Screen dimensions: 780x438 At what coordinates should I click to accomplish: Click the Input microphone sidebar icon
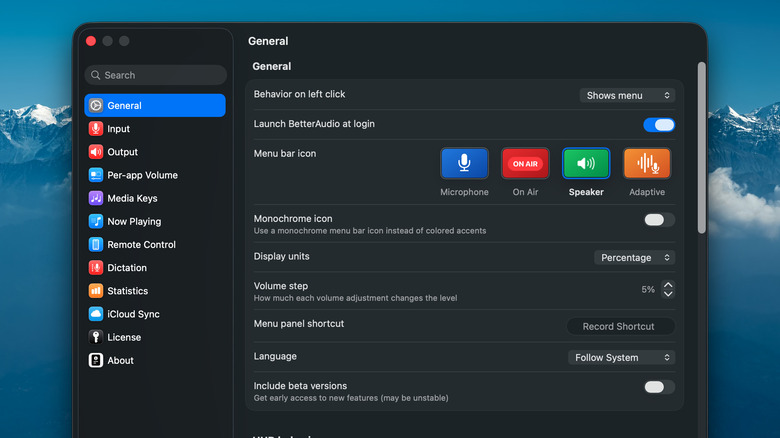pyautogui.click(x=96, y=128)
